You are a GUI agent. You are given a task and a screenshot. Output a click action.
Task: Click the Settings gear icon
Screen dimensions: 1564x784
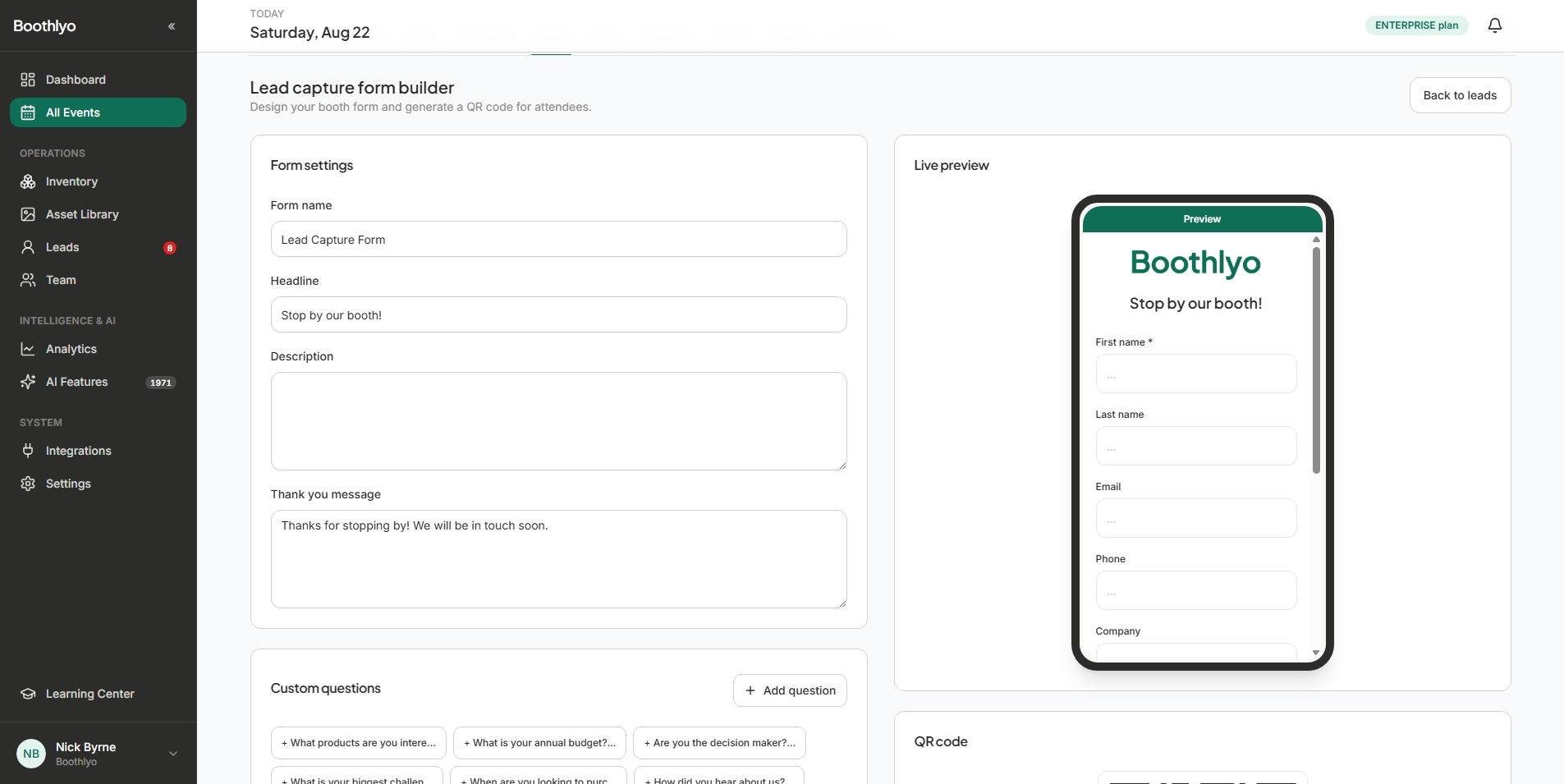coord(28,484)
